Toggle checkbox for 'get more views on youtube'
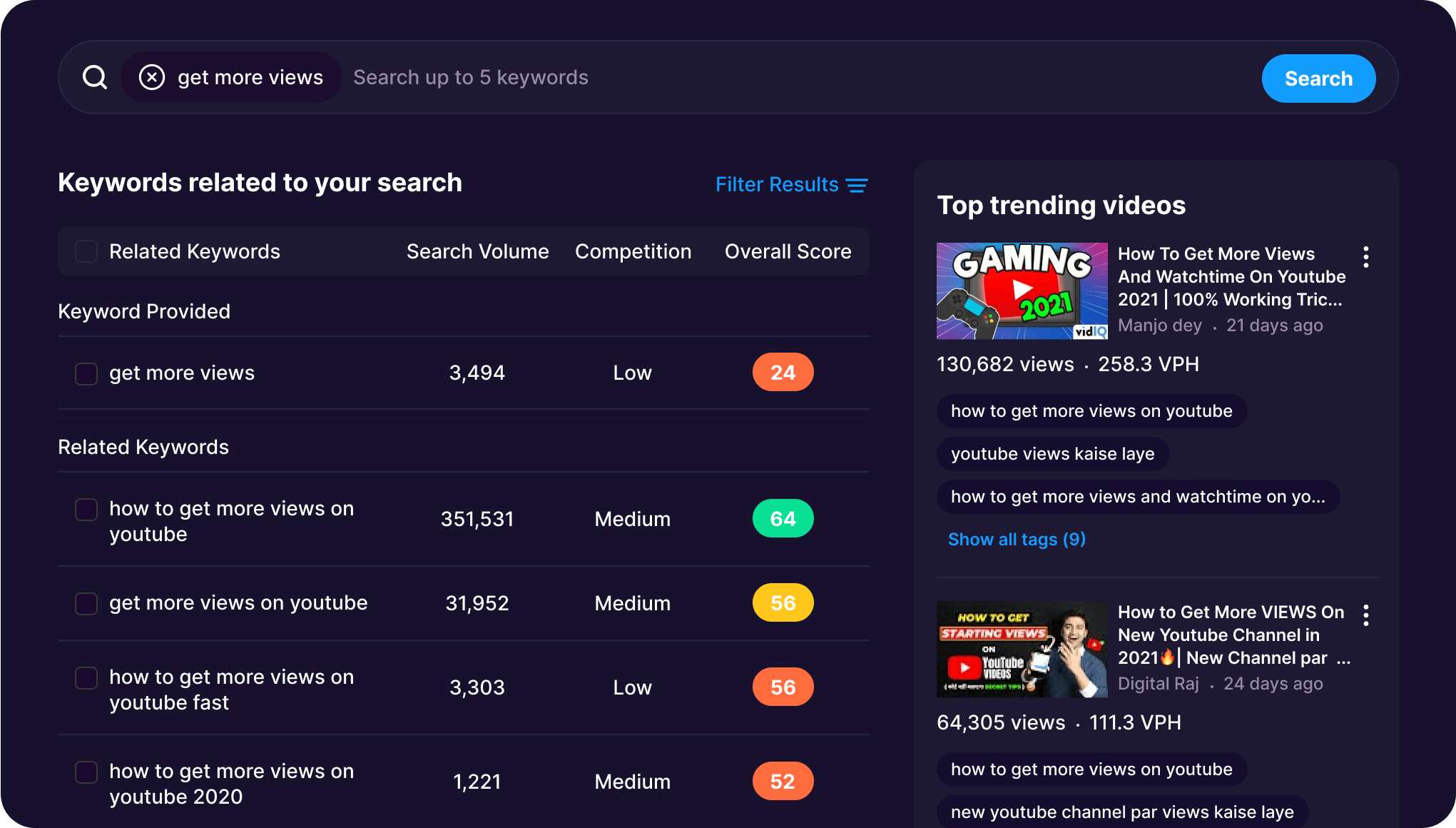Screen dimensions: 1456x828 [x=86, y=602]
